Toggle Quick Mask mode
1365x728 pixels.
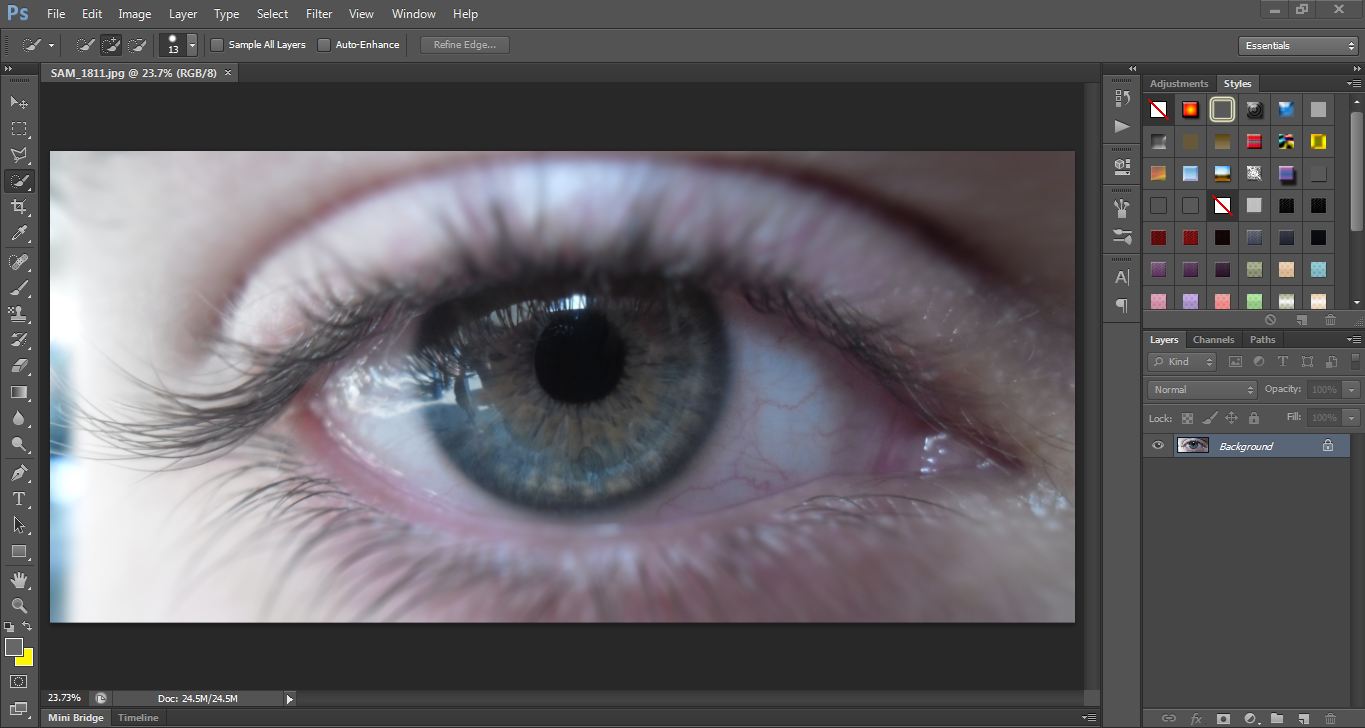click(x=19, y=681)
